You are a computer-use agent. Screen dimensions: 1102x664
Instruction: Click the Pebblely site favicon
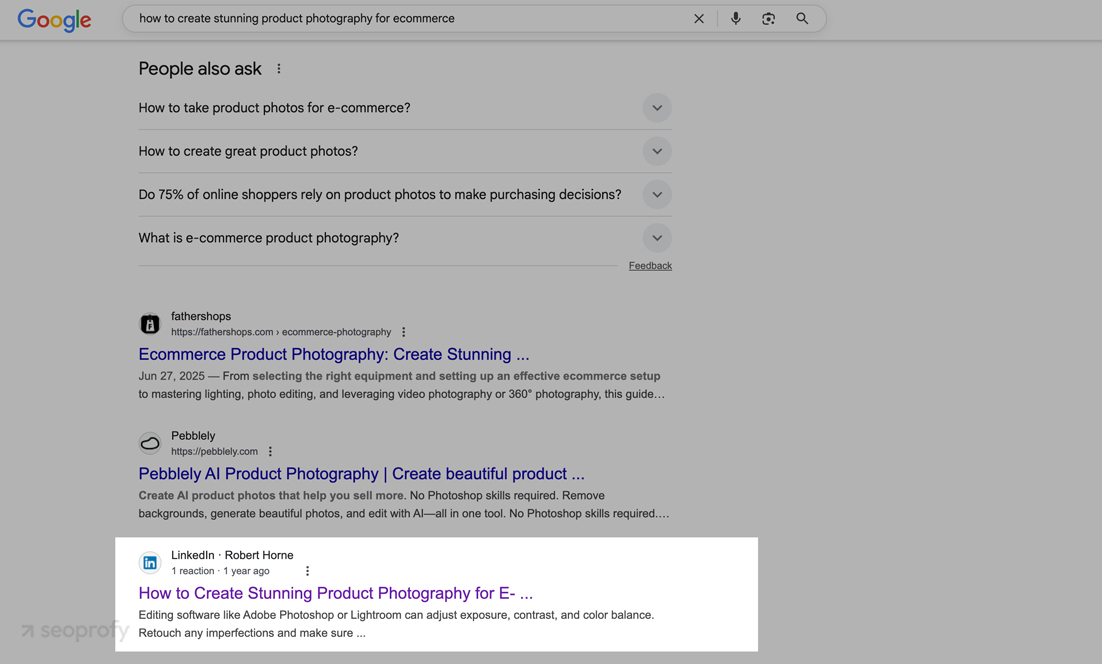(150, 443)
